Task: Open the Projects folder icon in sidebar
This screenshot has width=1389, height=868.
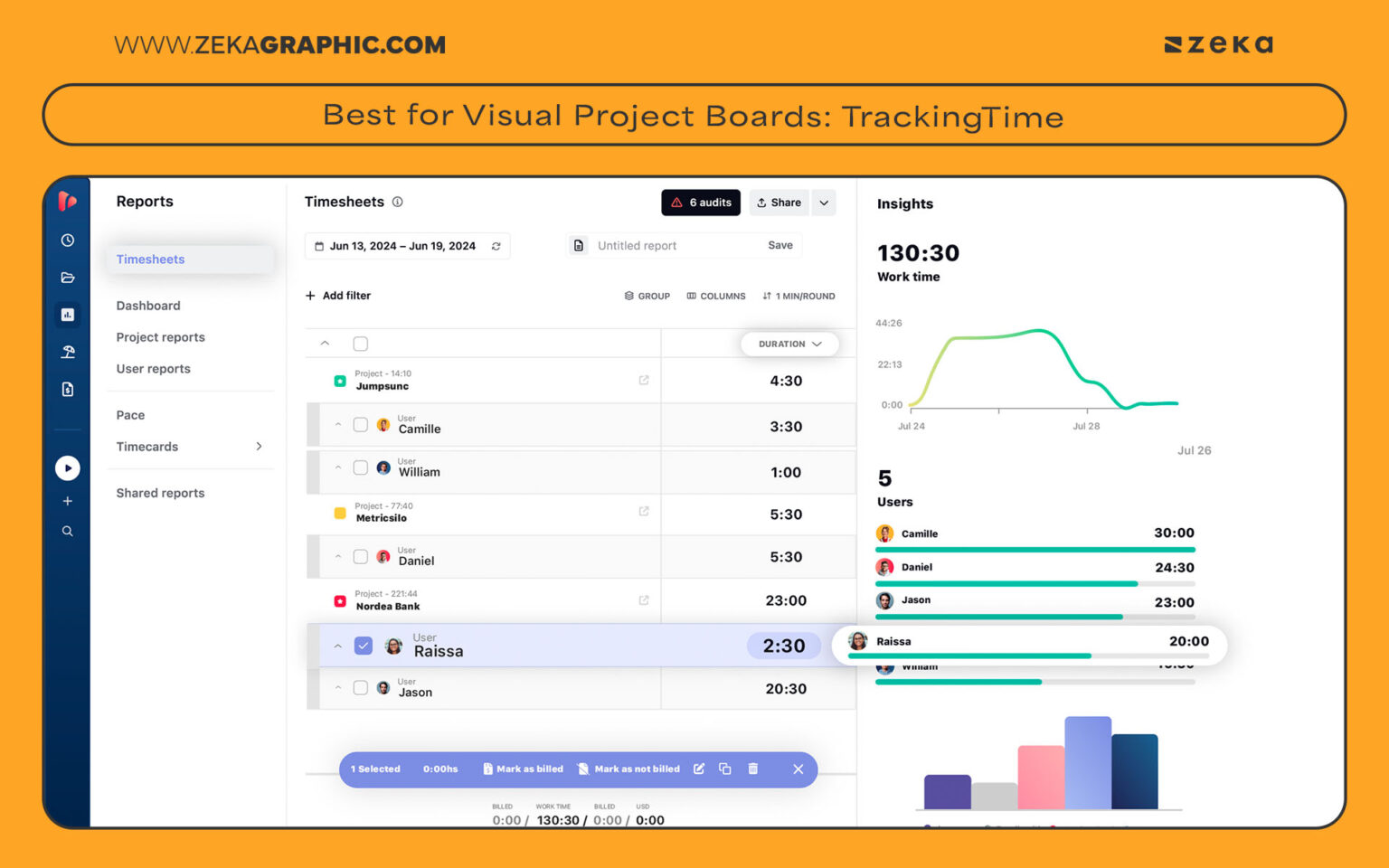Action: pyautogui.click(x=68, y=278)
